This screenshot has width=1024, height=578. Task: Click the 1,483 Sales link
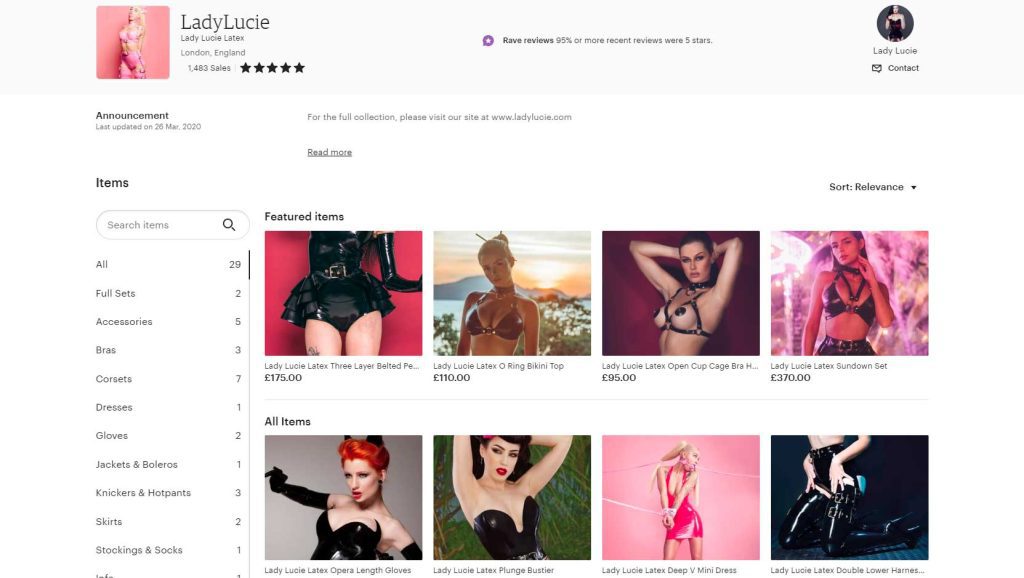pos(209,68)
